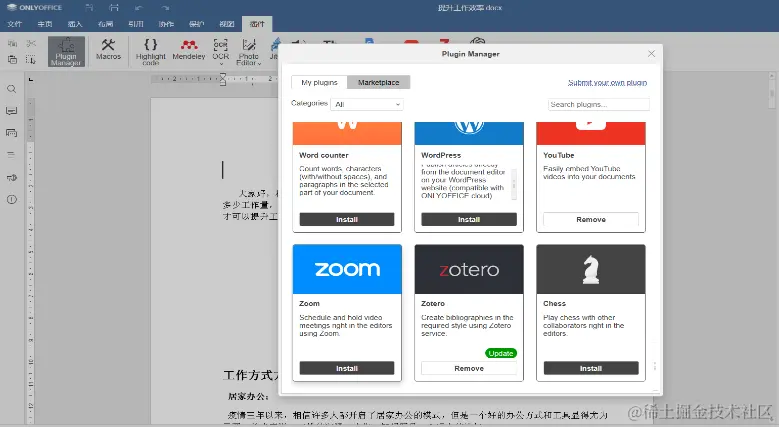Image resolution: width=779 pixels, height=427 pixels.
Task: Click the Search plugins input field
Action: pos(599,104)
